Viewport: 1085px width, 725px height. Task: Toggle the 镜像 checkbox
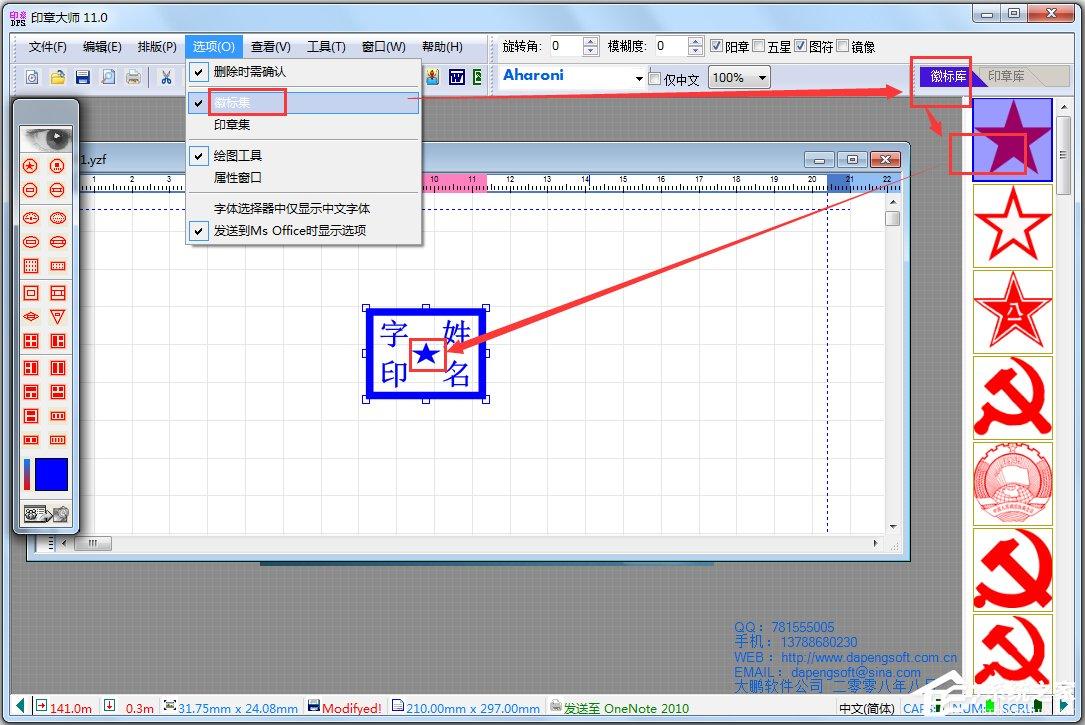tap(843, 46)
